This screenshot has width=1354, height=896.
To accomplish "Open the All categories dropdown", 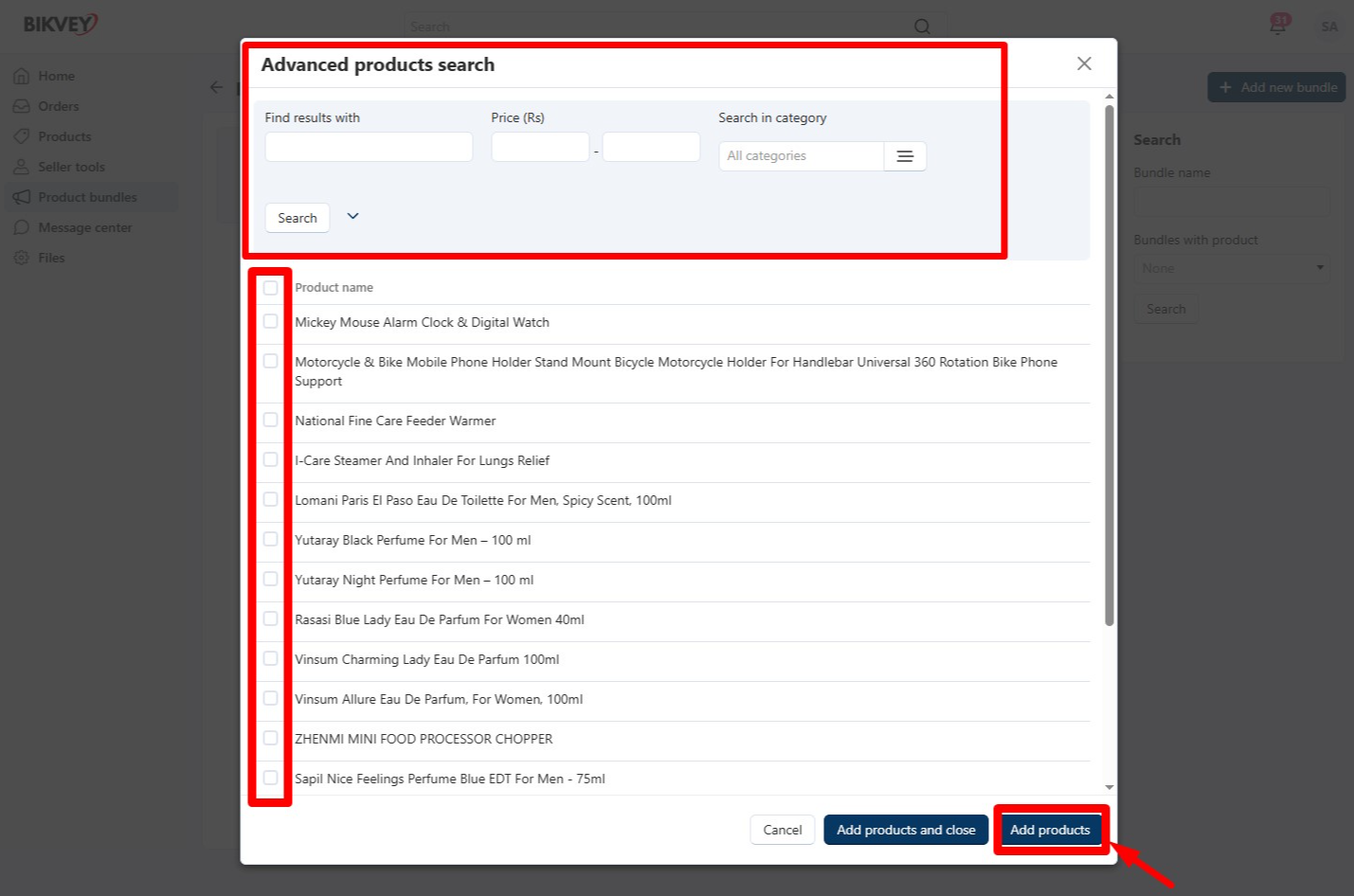I will coord(802,156).
